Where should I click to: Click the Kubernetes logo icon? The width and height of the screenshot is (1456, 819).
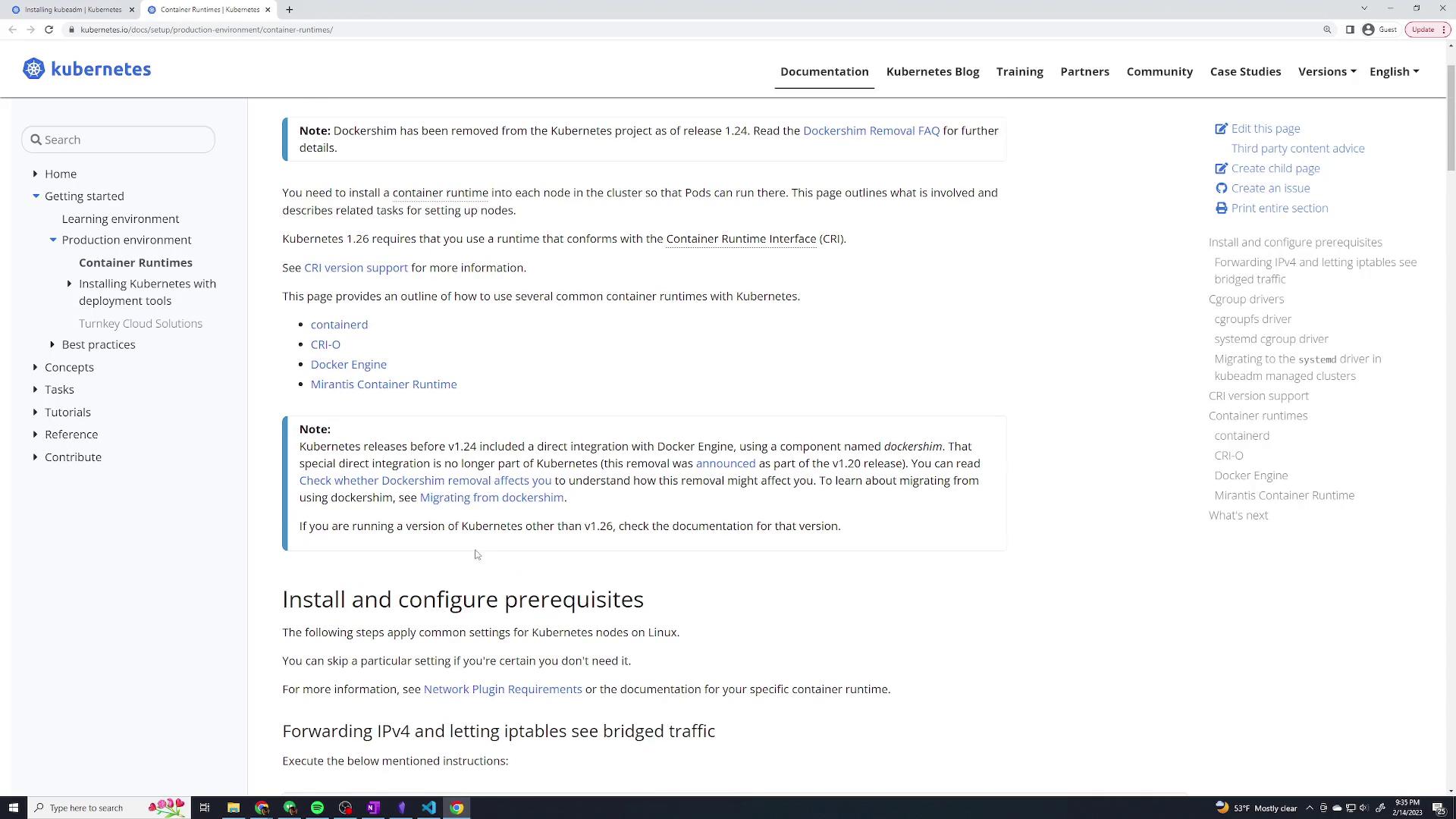[33, 69]
